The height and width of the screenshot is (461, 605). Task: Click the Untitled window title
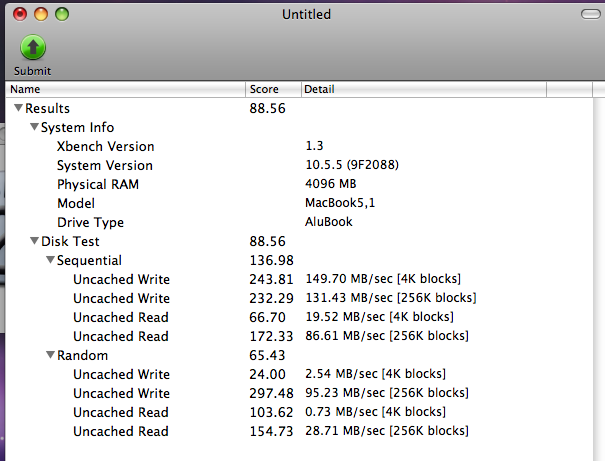306,14
